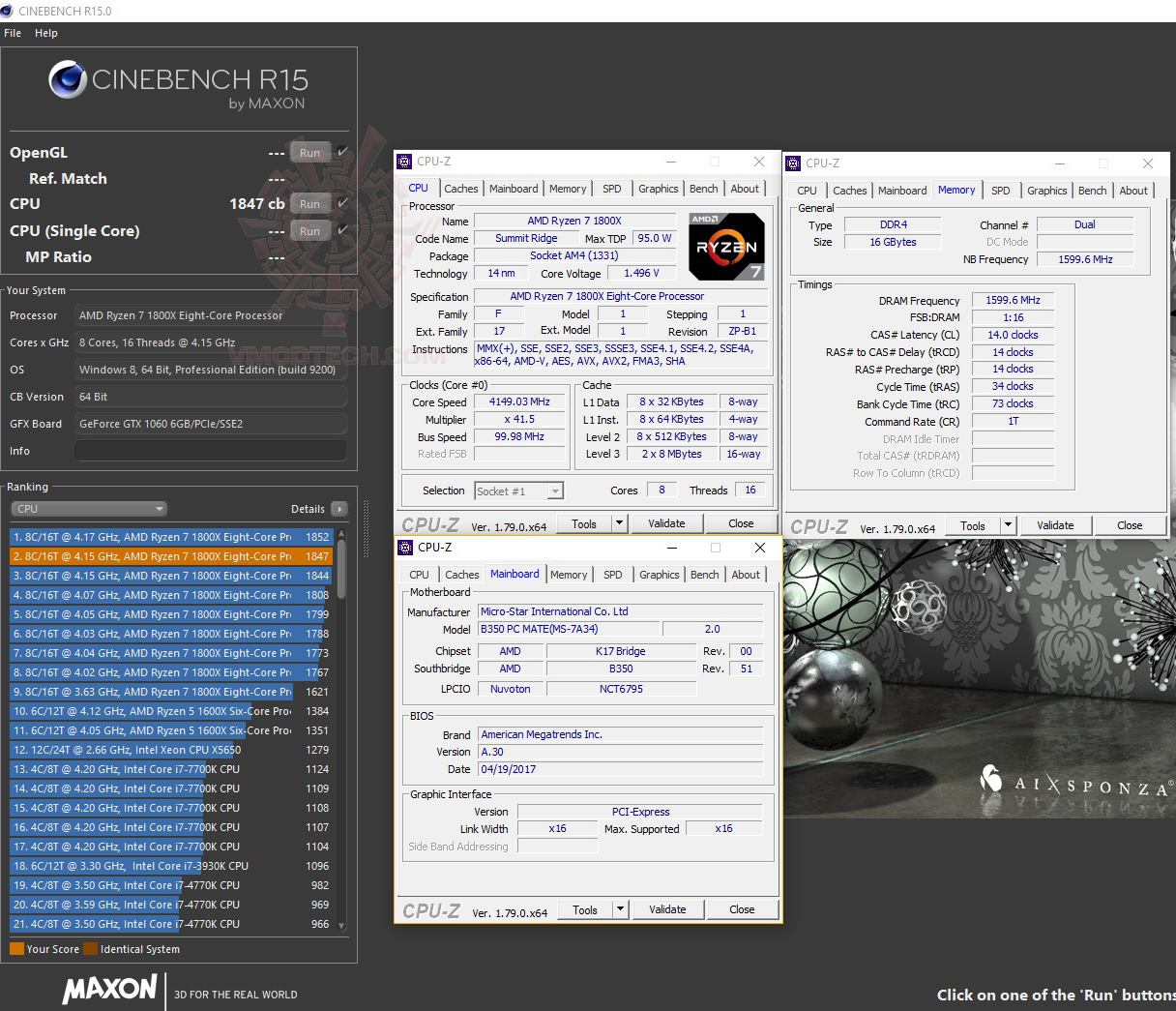Open the File menu
Image resolution: width=1176 pixels, height=1011 pixels.
point(13,32)
